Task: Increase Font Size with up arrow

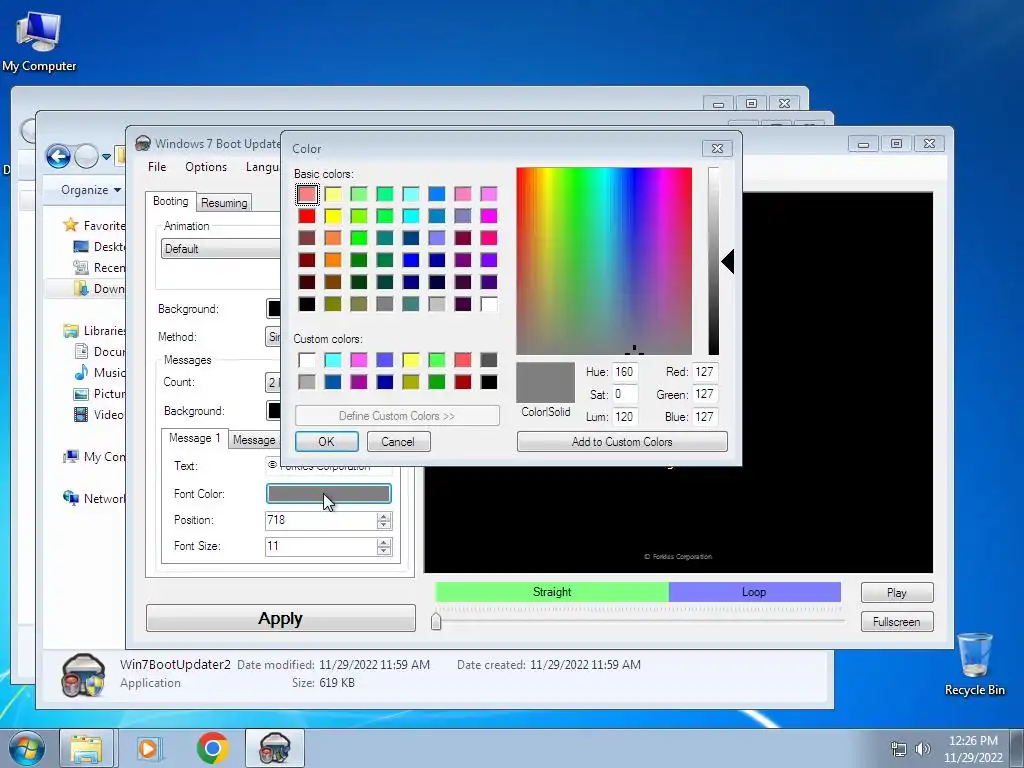Action: (x=384, y=542)
